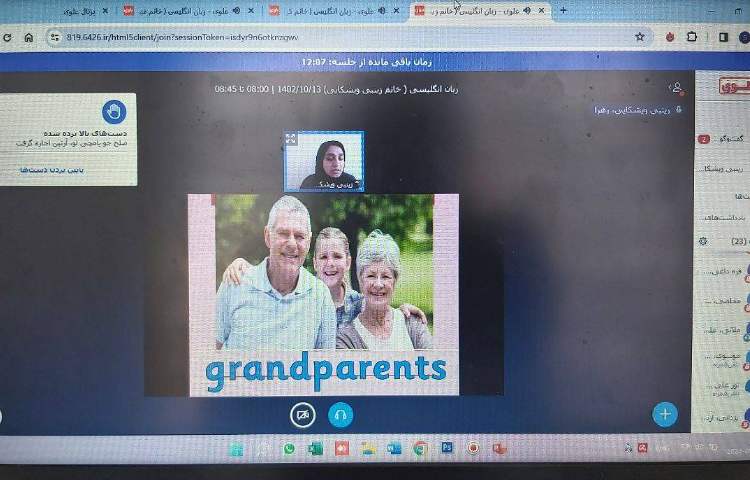Click the teacher webcam thumbnail

click(324, 162)
